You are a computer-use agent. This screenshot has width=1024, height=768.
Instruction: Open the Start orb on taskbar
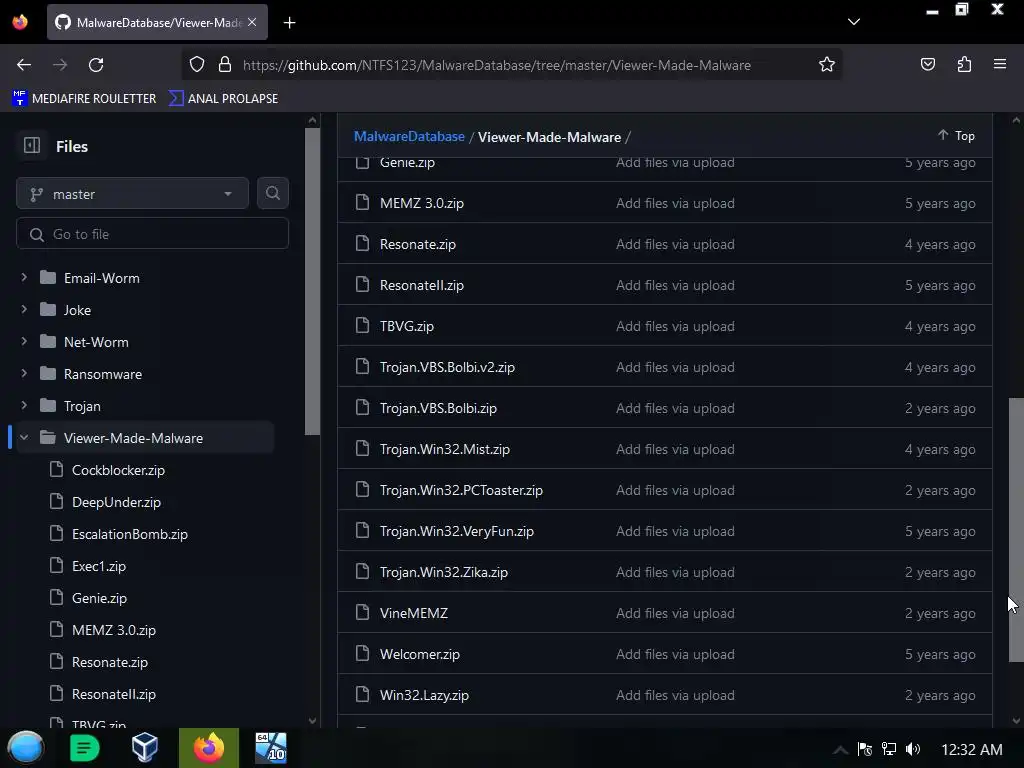25,748
